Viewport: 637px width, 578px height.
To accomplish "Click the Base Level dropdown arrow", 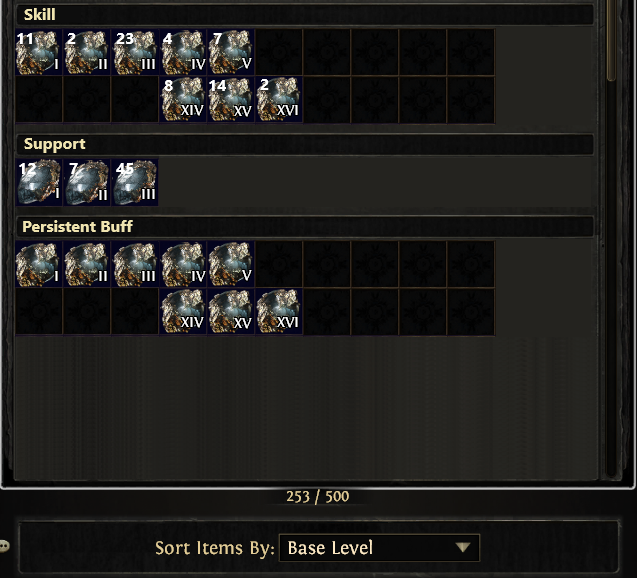I will [x=463, y=548].
